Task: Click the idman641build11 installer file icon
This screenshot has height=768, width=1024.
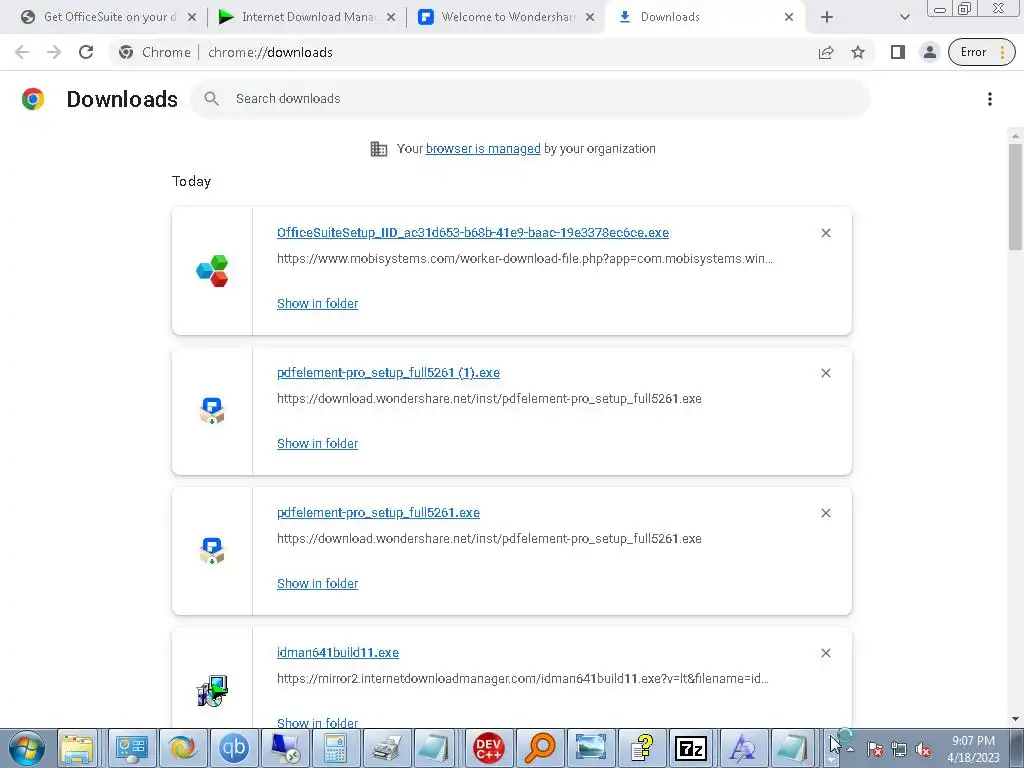Action: (212, 691)
